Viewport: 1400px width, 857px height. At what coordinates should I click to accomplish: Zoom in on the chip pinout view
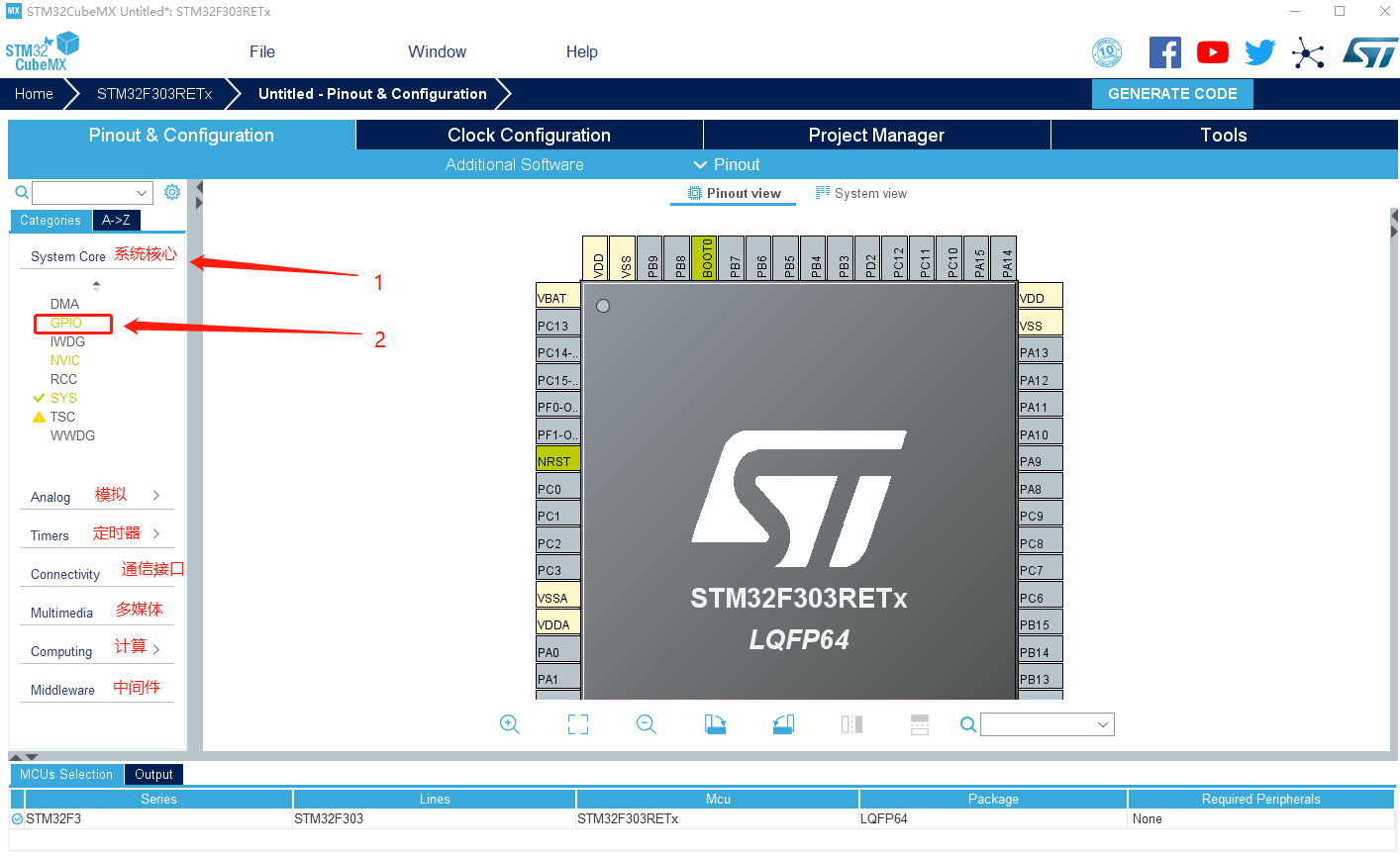509,723
